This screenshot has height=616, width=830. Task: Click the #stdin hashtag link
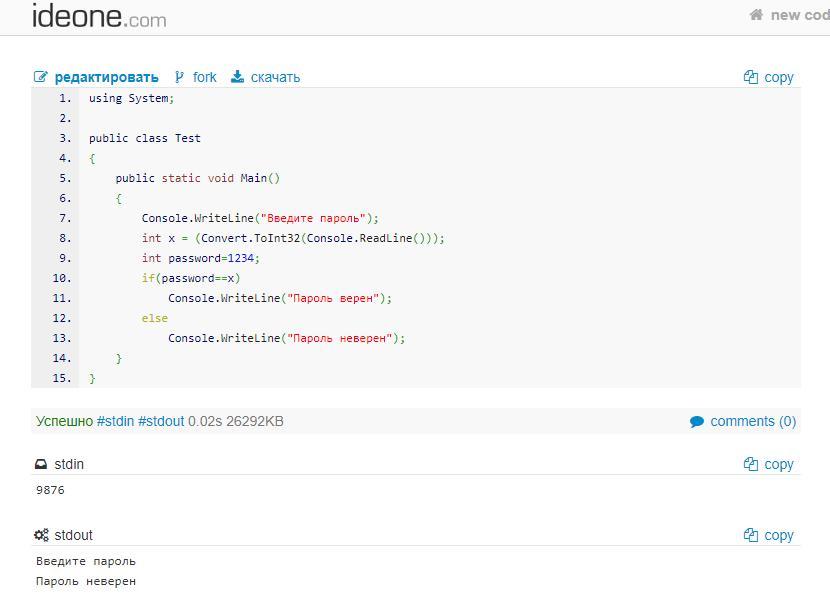(115, 421)
